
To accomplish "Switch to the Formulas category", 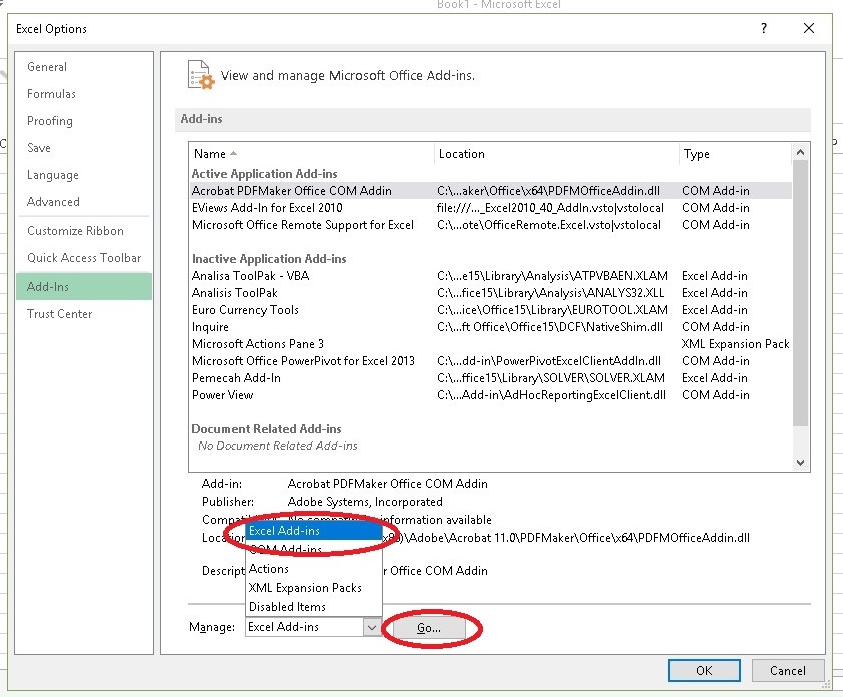I will tap(51, 94).
